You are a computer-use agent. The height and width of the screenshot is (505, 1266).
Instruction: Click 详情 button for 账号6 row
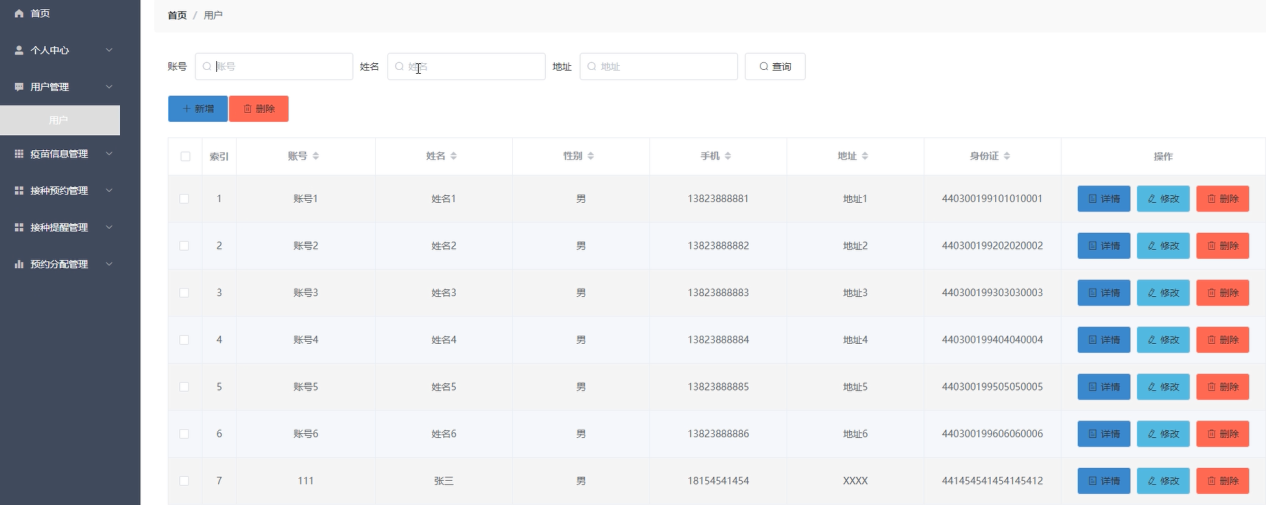click(x=1104, y=434)
